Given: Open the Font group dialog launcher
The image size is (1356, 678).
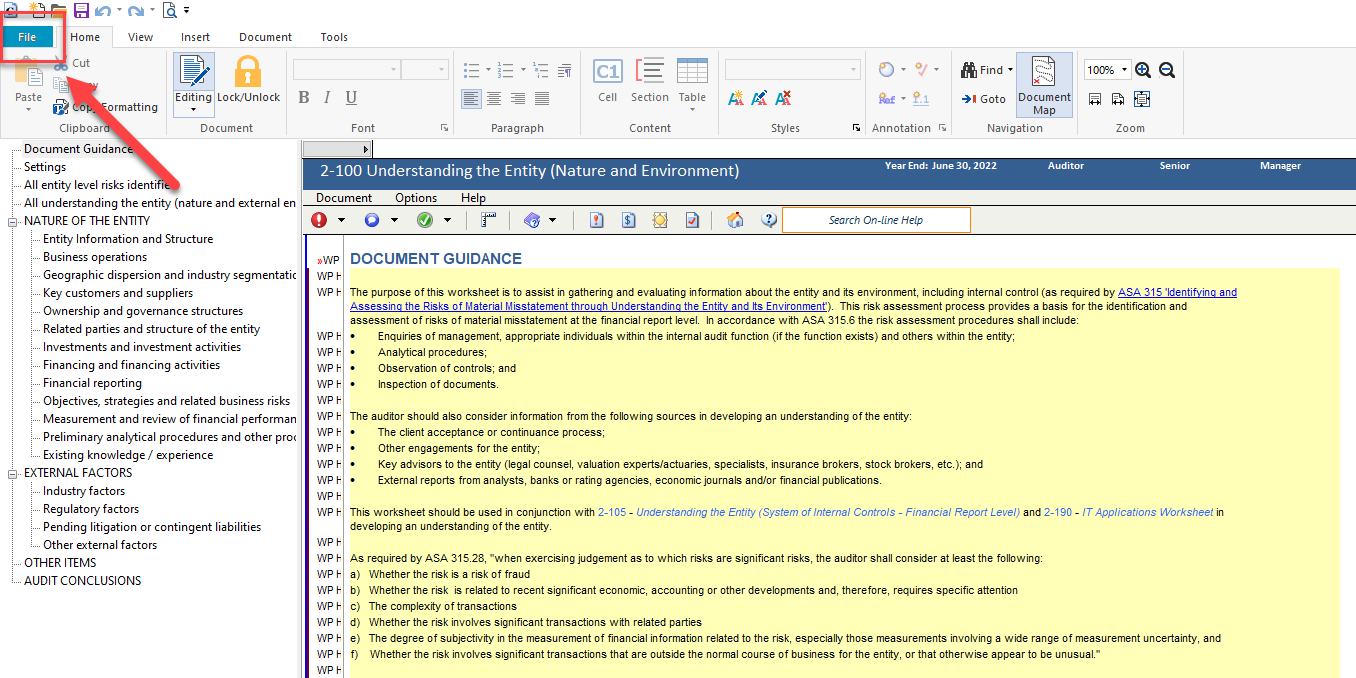Looking at the screenshot, I should pos(444,128).
